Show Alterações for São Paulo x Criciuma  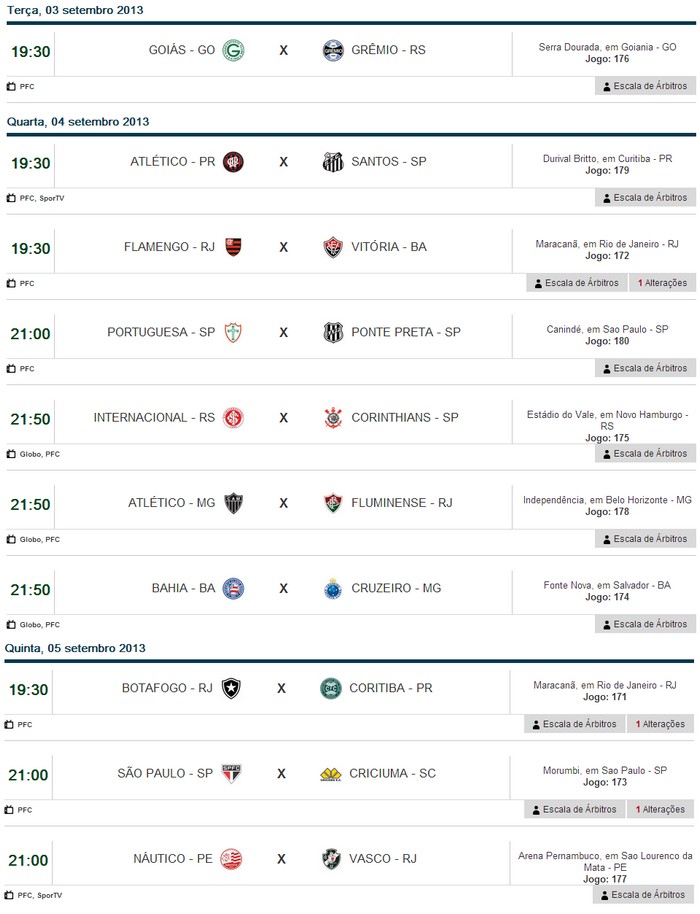point(659,809)
